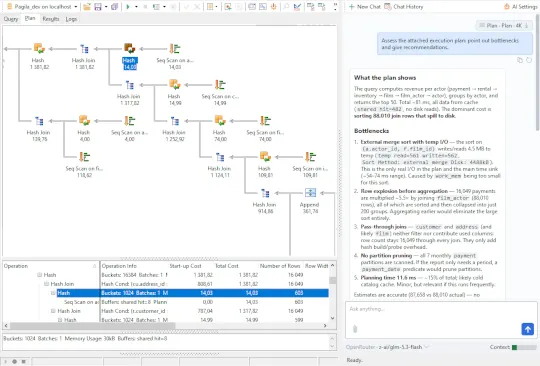Click the open file folder icon
Screen dimensions: 540x366
click(87, 7)
